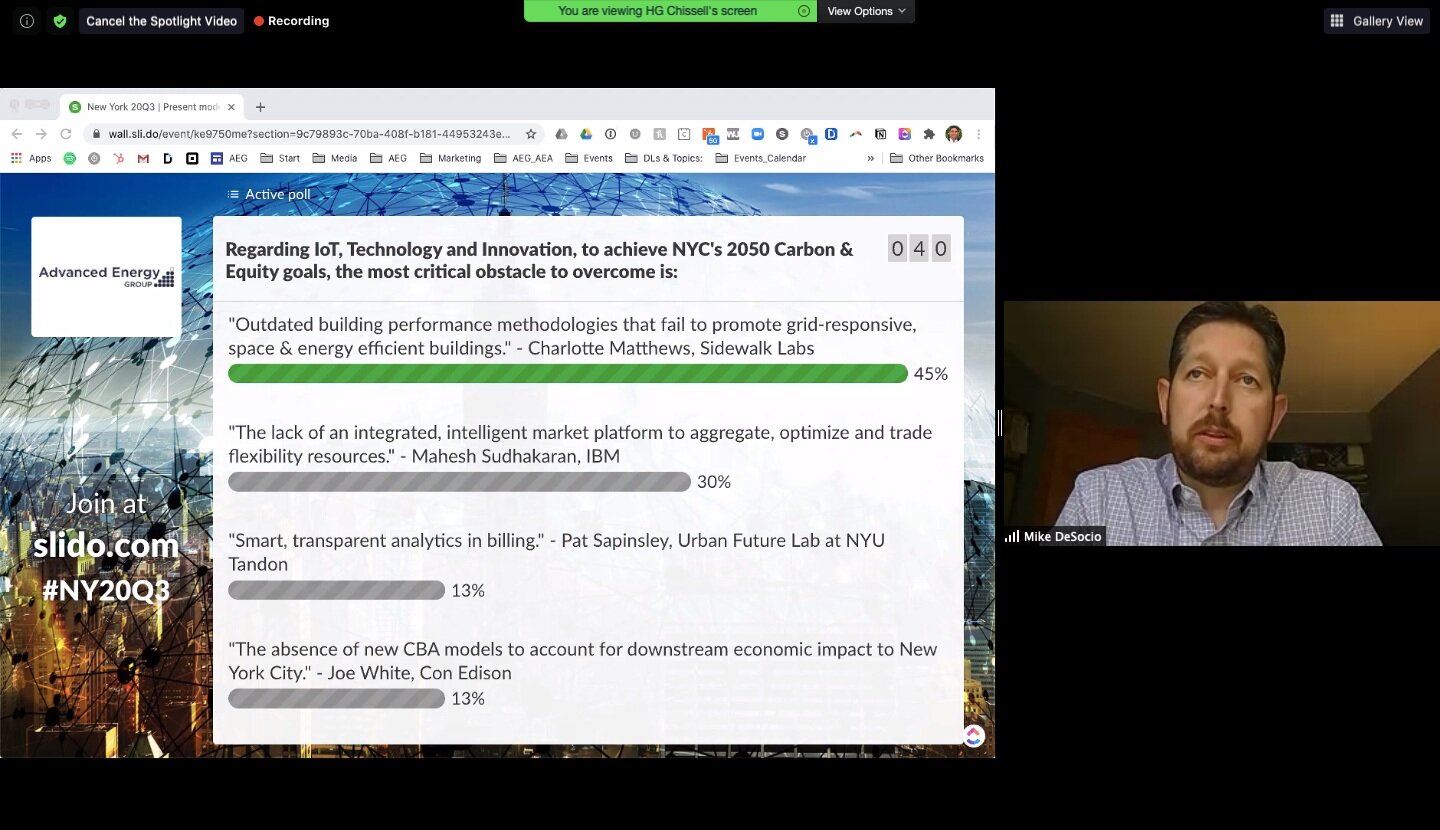
Task: Click the Notion extension icon
Action: 880,134
